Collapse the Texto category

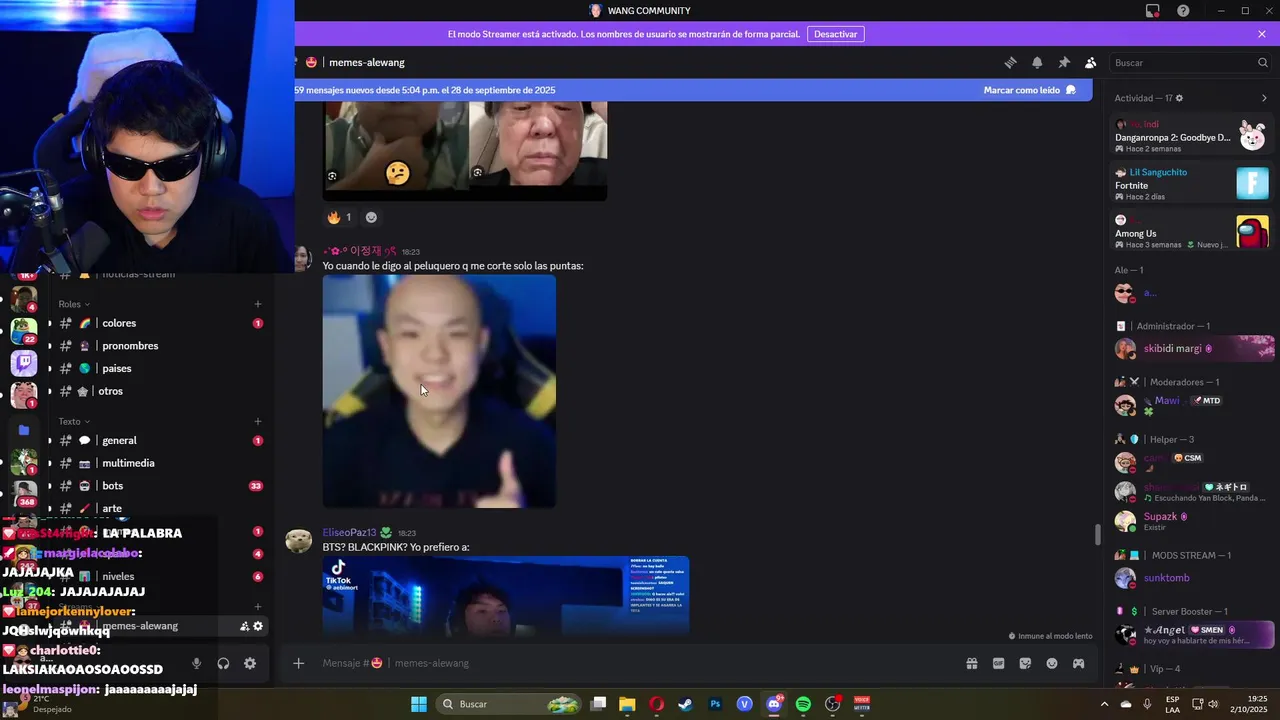74,421
